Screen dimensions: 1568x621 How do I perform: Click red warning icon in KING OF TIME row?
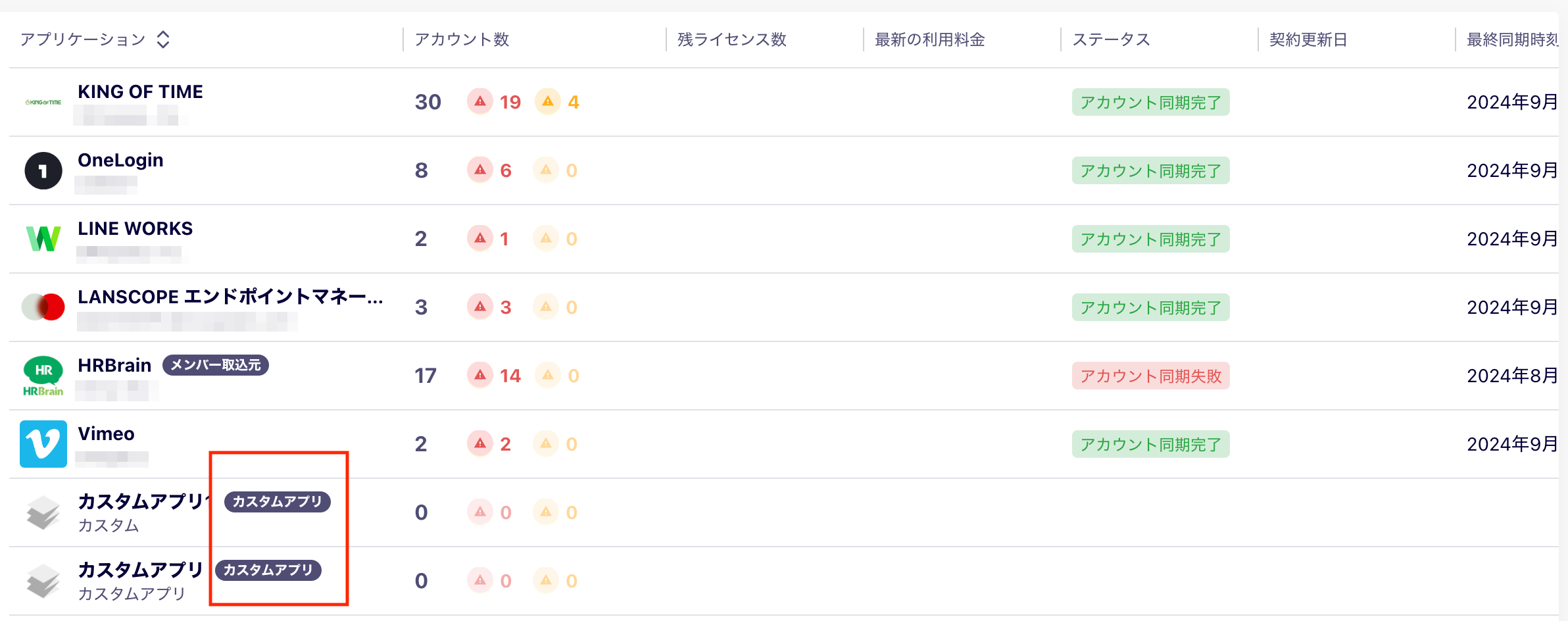click(x=480, y=102)
